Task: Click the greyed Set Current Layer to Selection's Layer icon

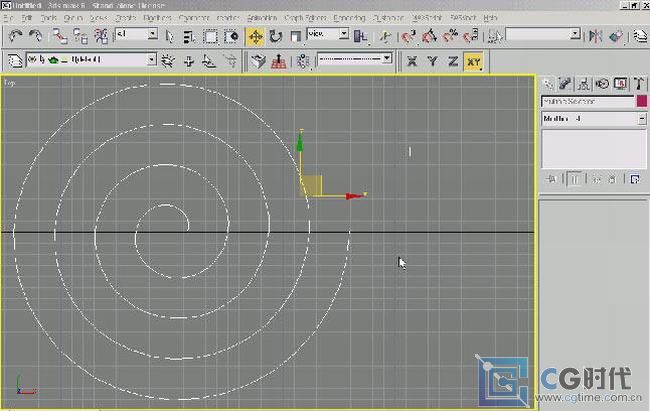Action: tap(230, 61)
